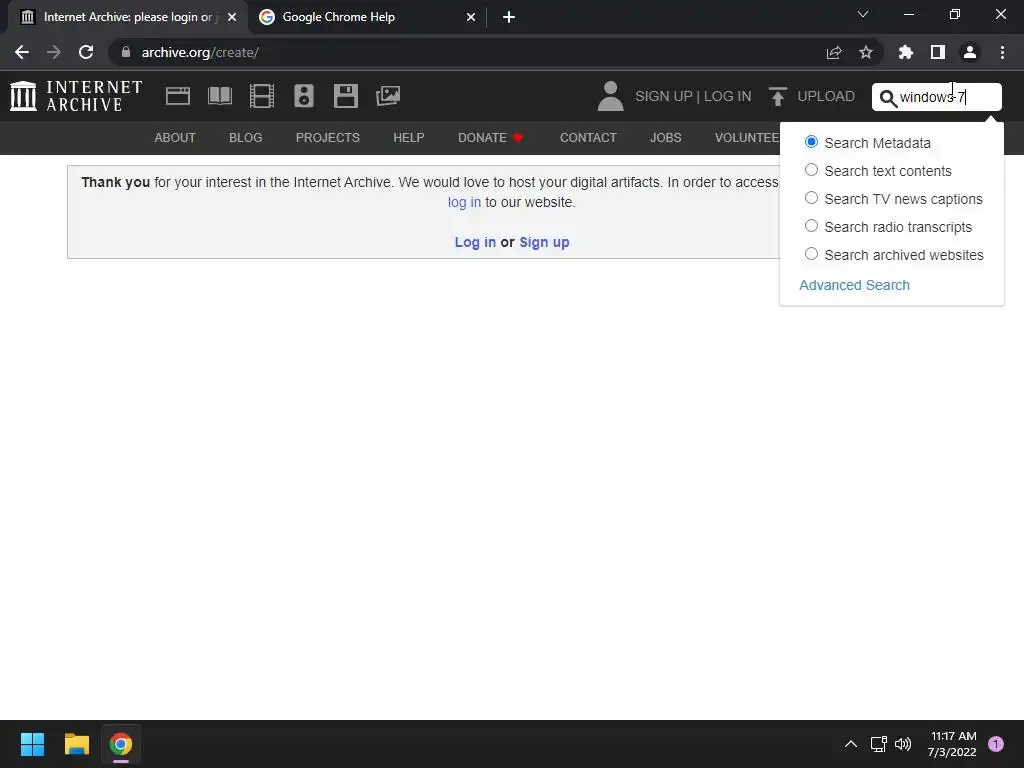Click the share page icon
Screen dimensions: 1024x768
pyautogui.click(x=834, y=52)
